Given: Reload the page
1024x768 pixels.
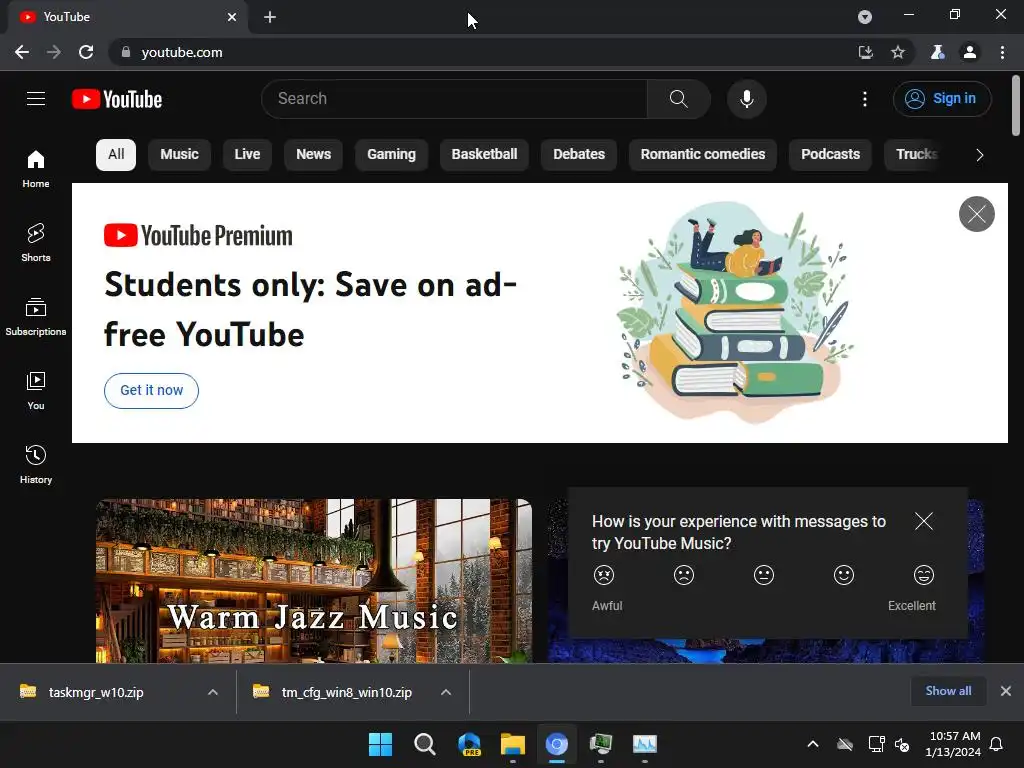Looking at the screenshot, I should [86, 52].
